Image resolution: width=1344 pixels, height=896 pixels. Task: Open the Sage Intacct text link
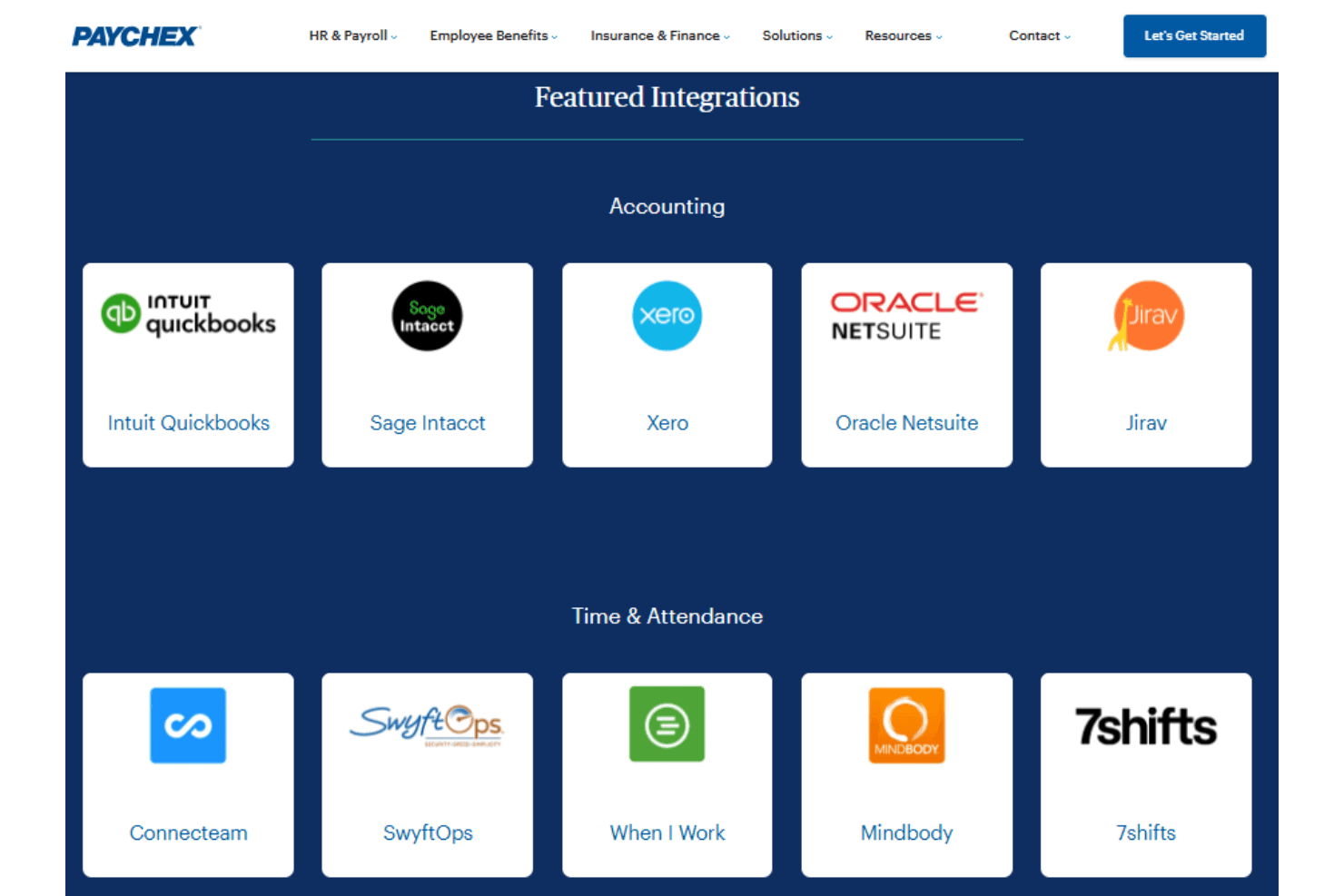coord(428,423)
